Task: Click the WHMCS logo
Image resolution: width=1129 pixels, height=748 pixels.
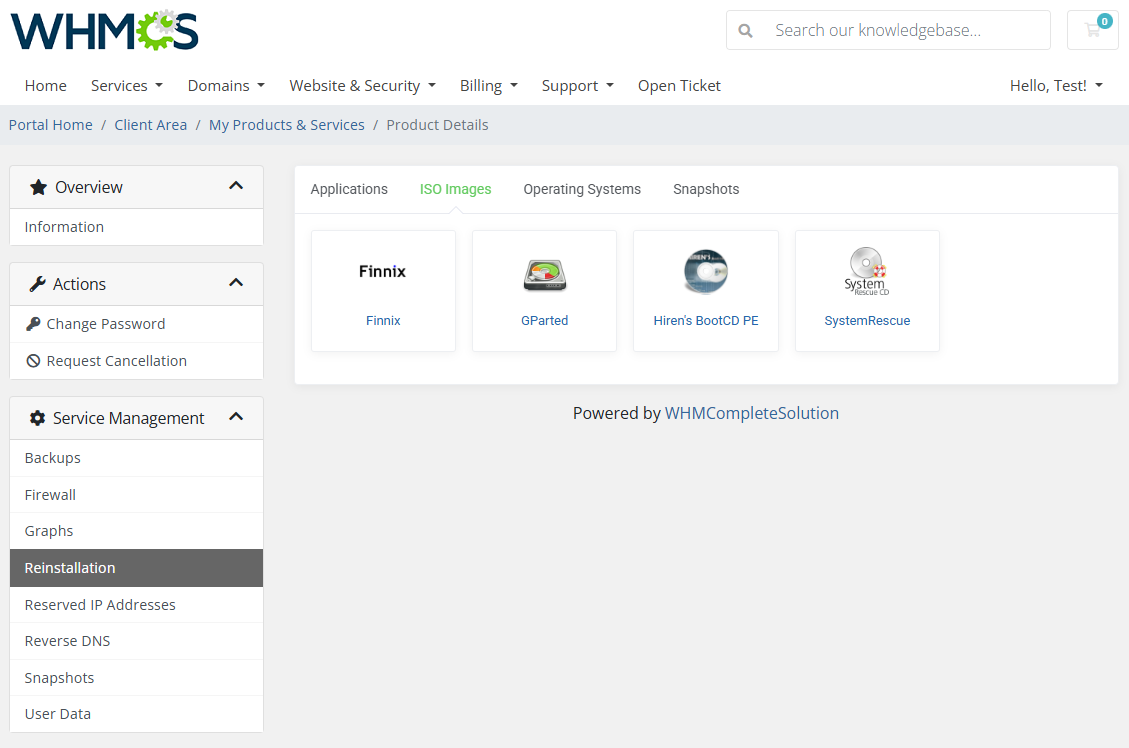Action: (103, 31)
